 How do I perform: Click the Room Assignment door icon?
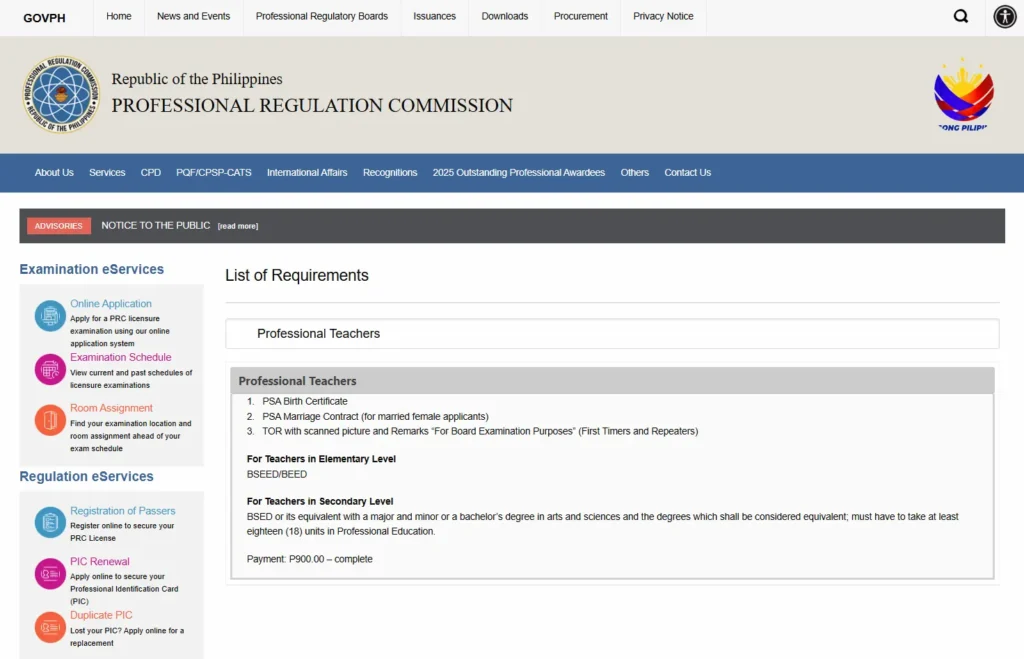tap(50, 420)
